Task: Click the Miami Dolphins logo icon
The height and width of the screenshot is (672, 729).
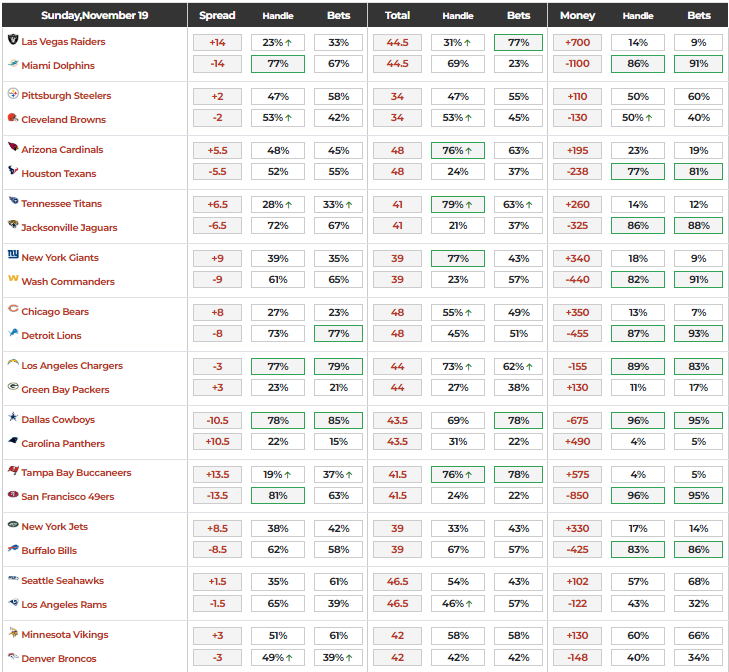Action: click(x=13, y=63)
